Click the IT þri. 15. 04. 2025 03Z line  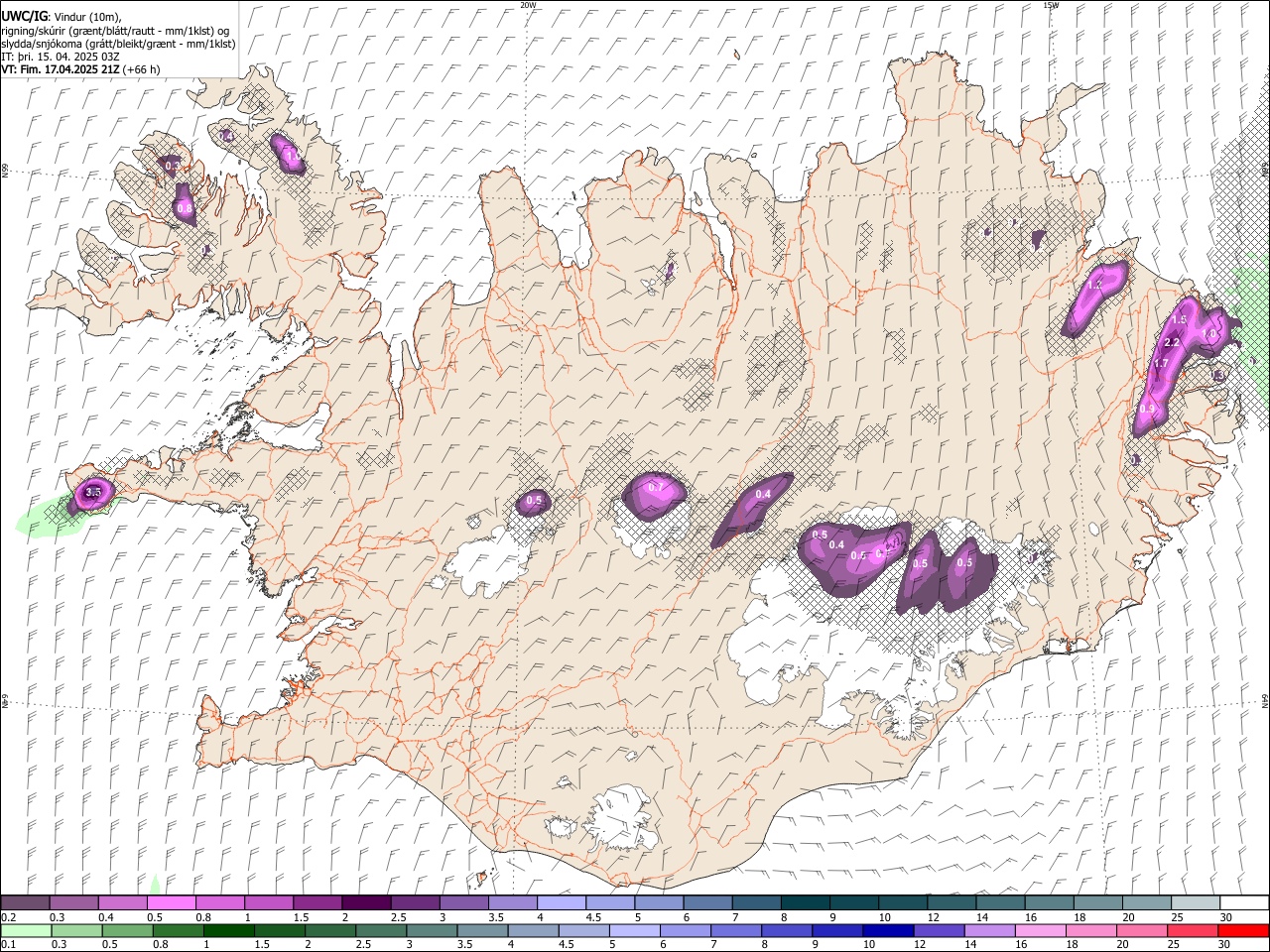61,57
